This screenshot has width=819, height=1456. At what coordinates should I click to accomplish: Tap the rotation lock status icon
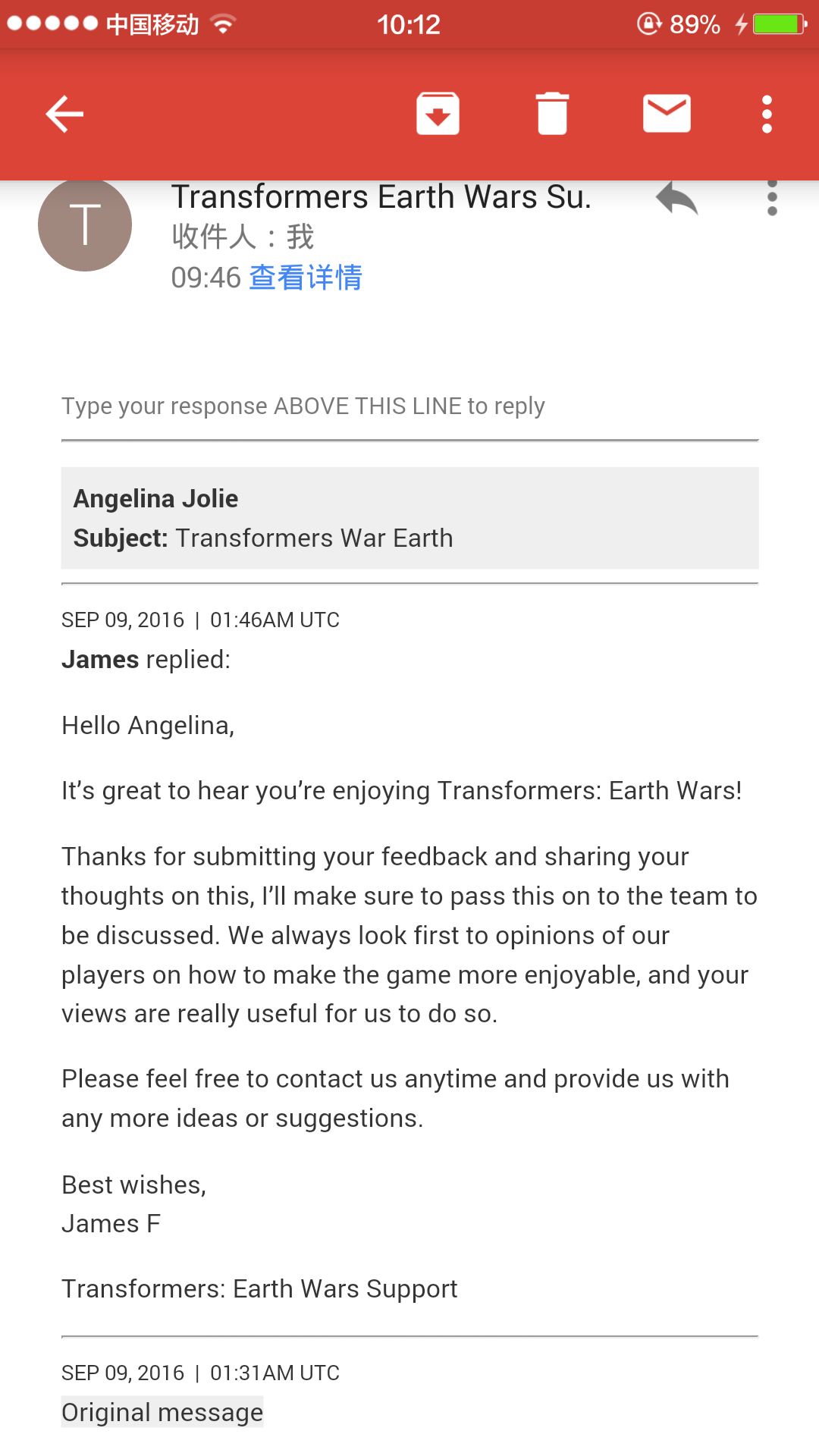tap(648, 24)
